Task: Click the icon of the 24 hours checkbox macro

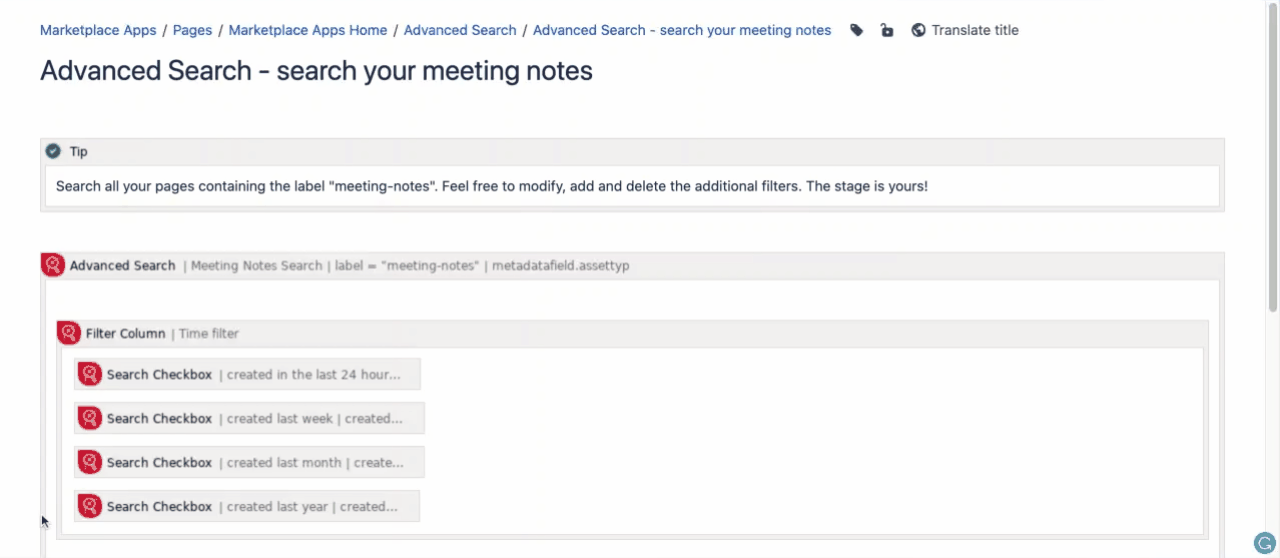Action: pos(90,374)
